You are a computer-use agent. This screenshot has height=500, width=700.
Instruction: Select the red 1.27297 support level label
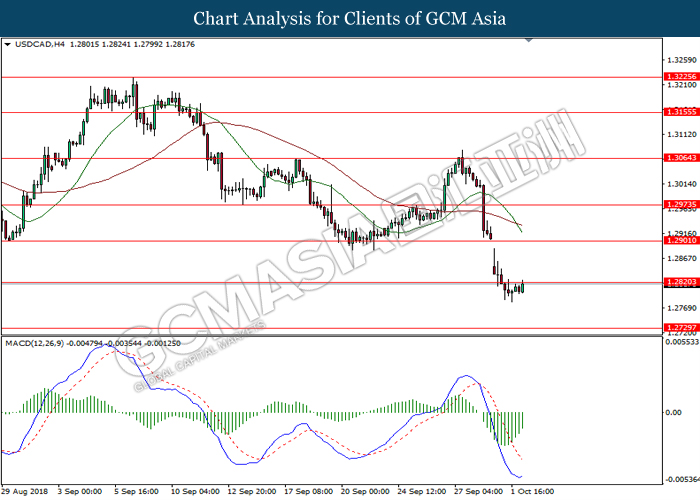(x=681, y=328)
